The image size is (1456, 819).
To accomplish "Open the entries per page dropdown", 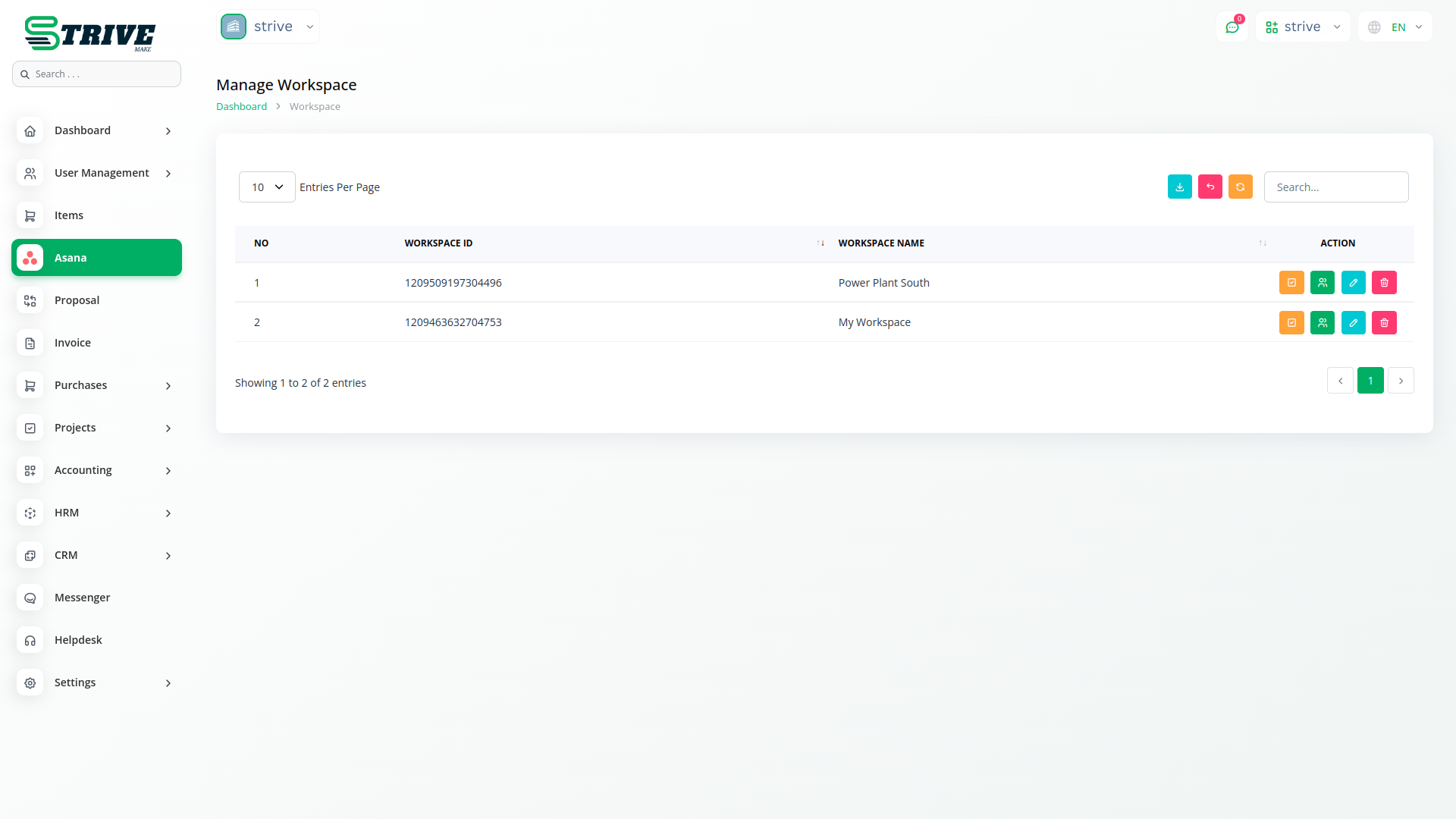I will coord(267,187).
